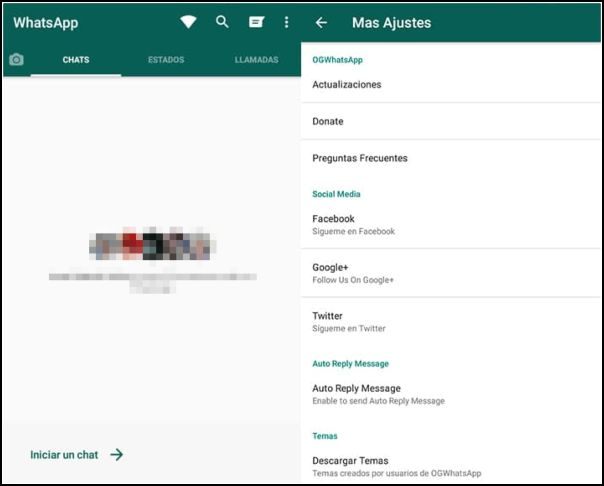
Task: Tap the OGWhatsApp section header
Action: coord(337,60)
